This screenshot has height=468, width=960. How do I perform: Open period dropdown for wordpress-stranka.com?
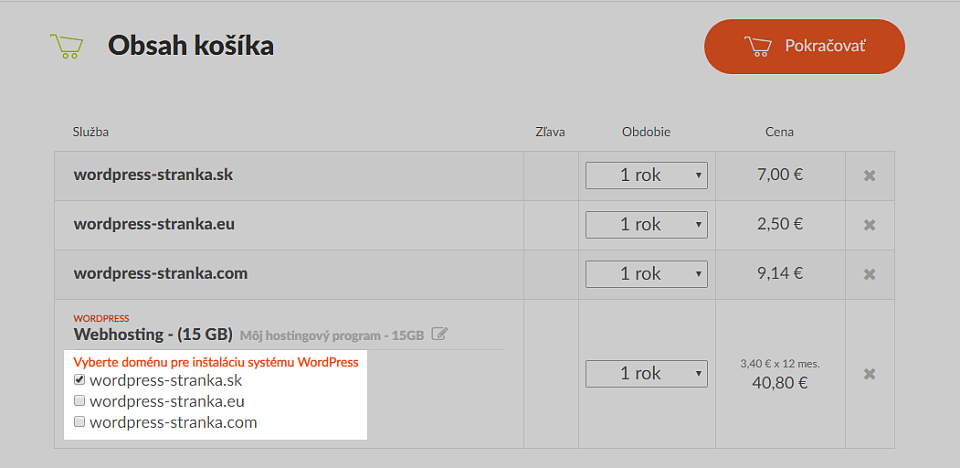[x=646, y=273]
